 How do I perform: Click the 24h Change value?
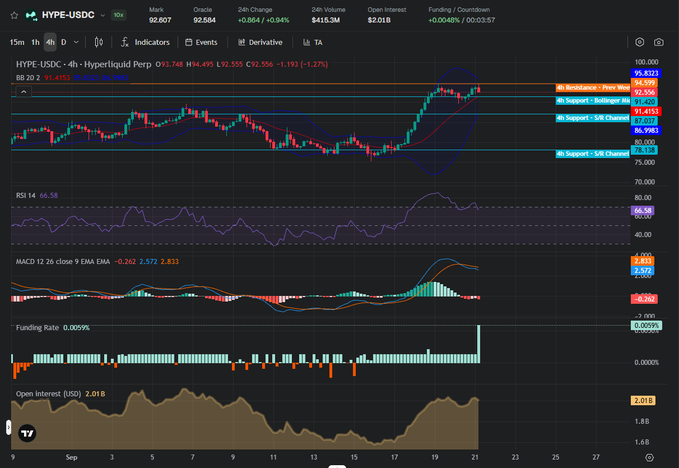(263, 20)
